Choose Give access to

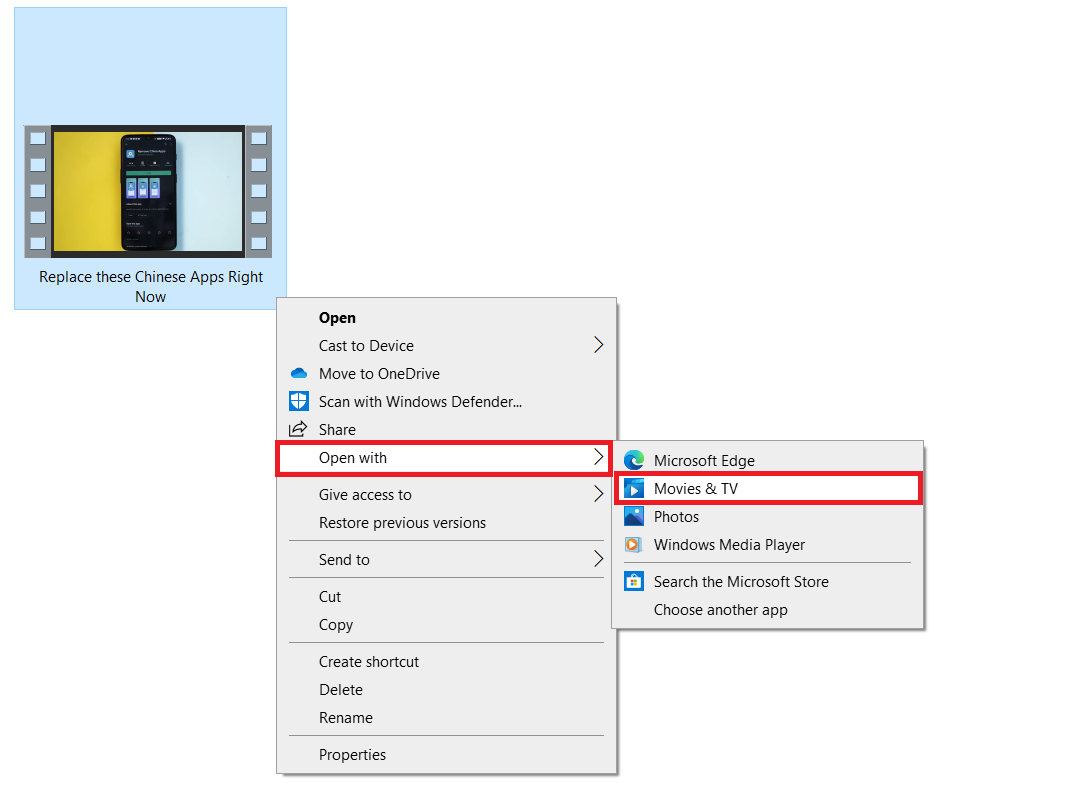446,495
